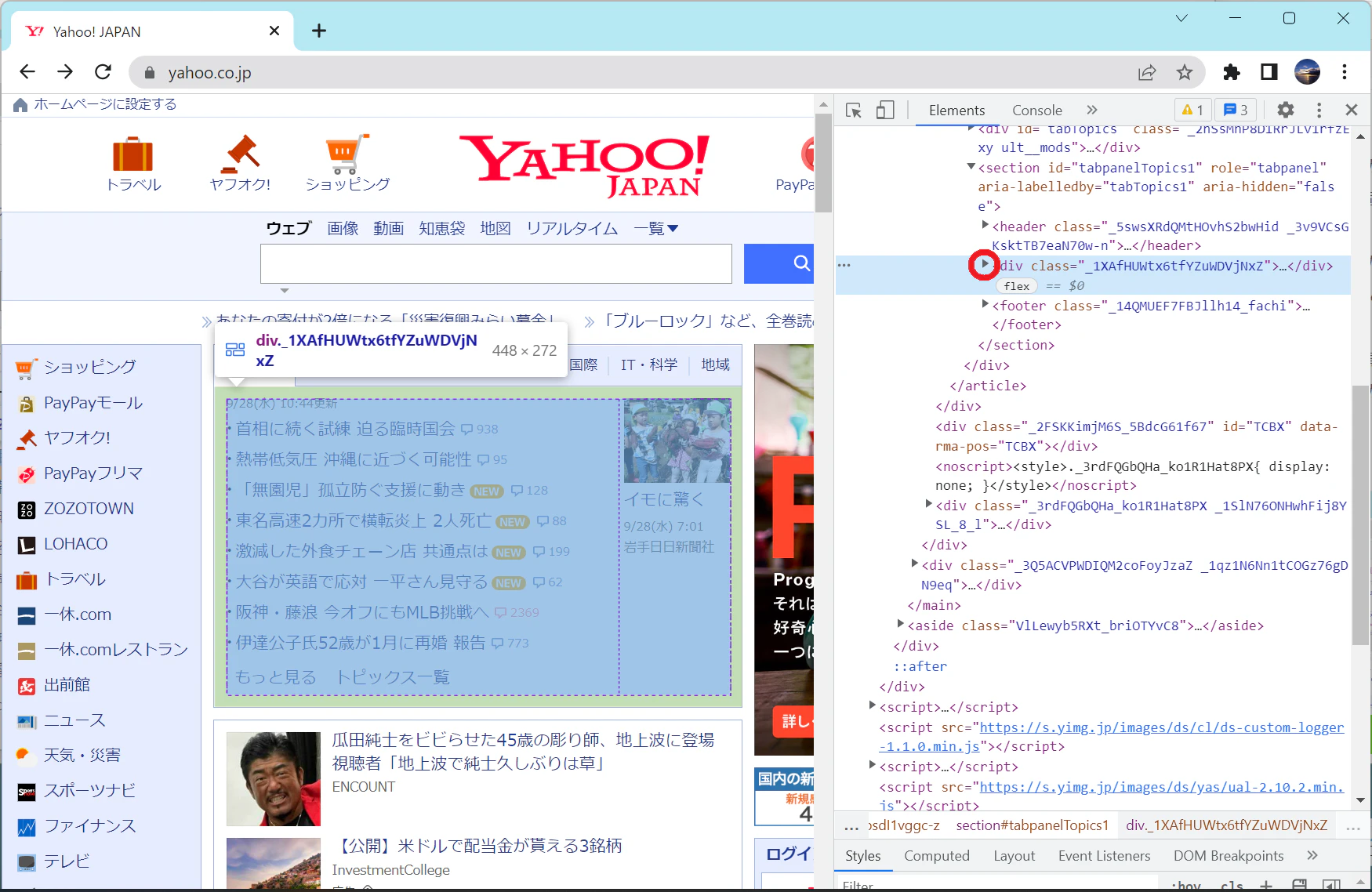Click the 瓜田純士 article thumbnail image
The width and height of the screenshot is (1372, 892).
point(274,779)
